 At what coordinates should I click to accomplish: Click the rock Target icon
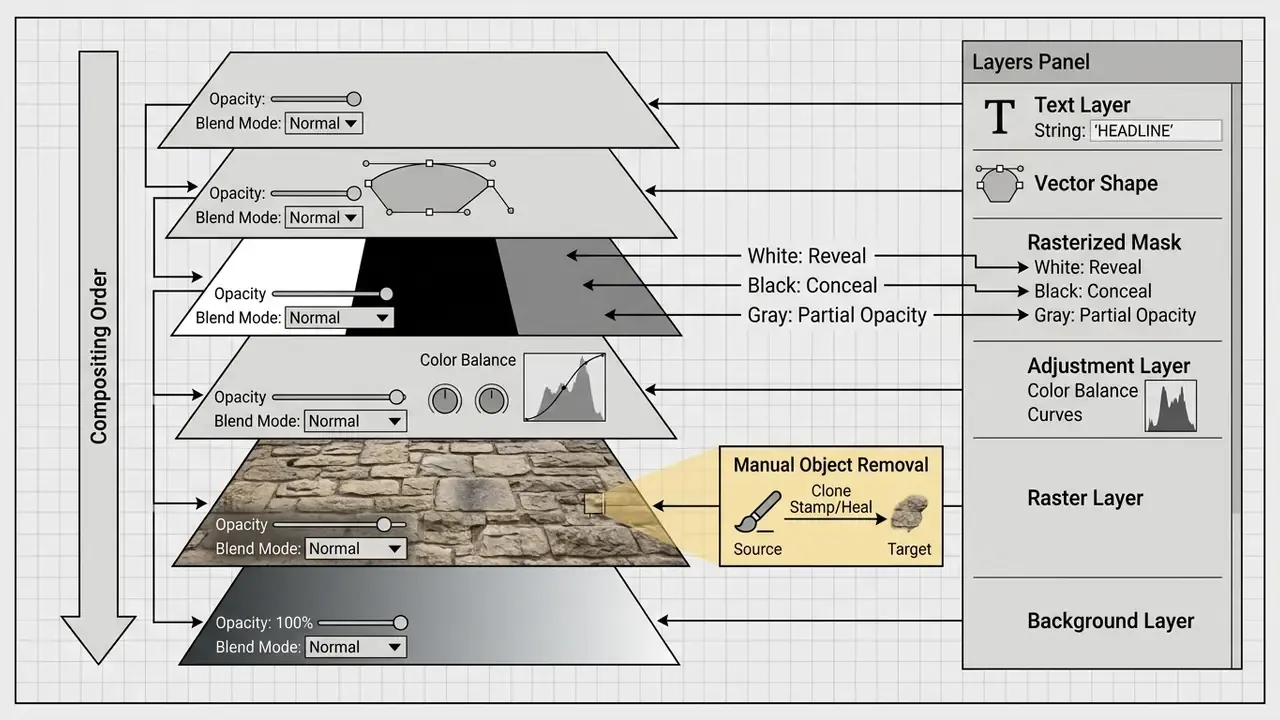click(908, 513)
